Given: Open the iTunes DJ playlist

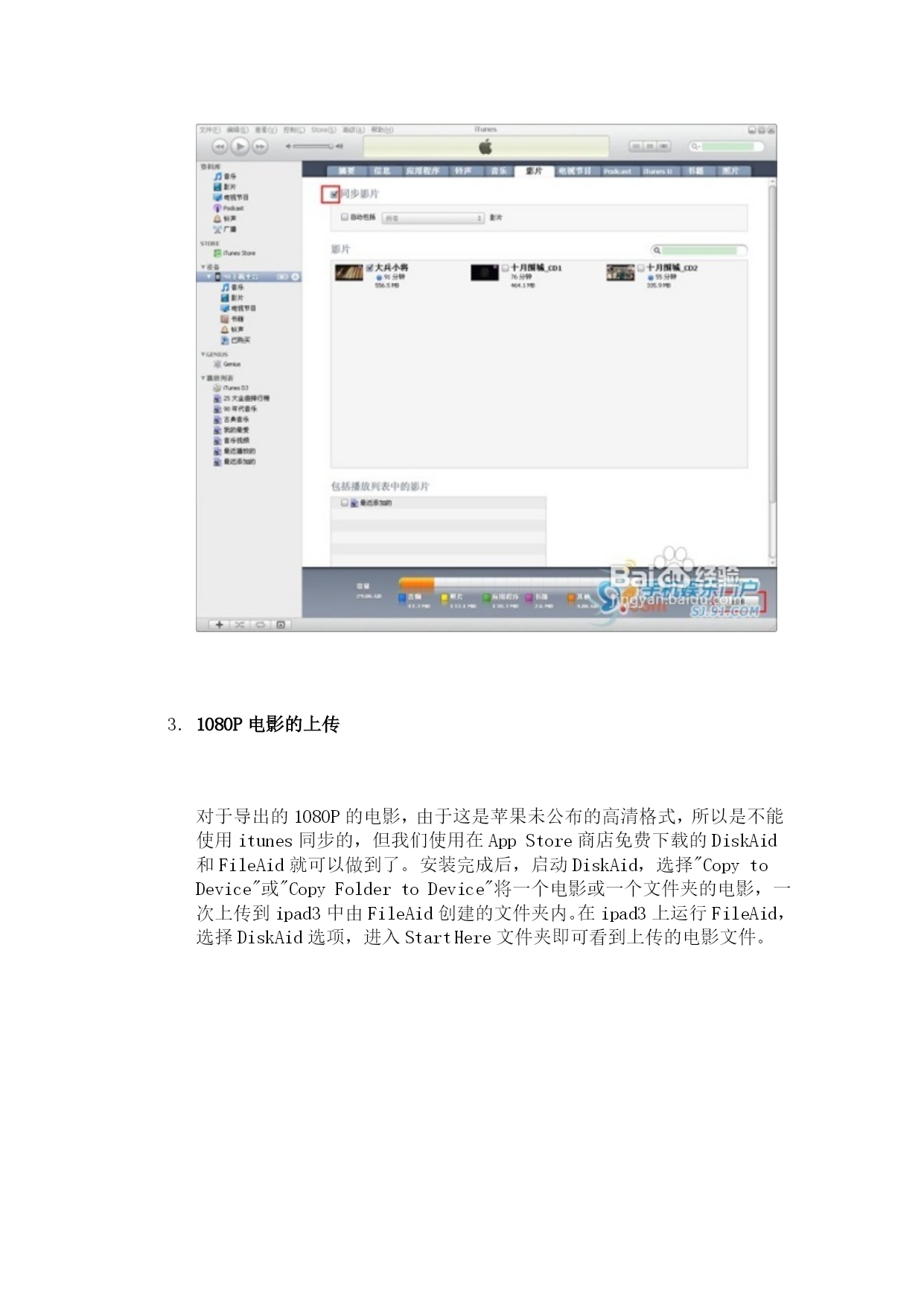Looking at the screenshot, I should (232, 388).
